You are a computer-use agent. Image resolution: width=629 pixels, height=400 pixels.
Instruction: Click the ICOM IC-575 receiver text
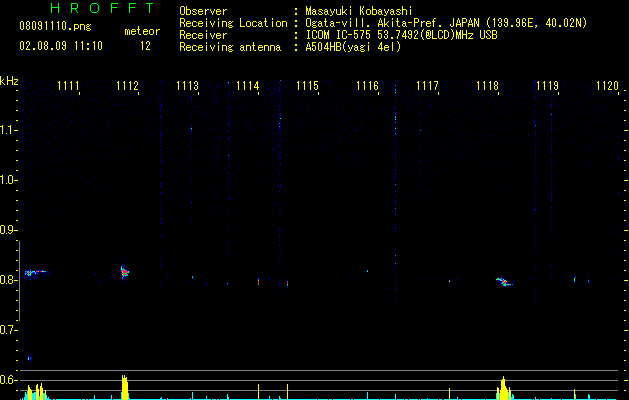(x=401, y=35)
